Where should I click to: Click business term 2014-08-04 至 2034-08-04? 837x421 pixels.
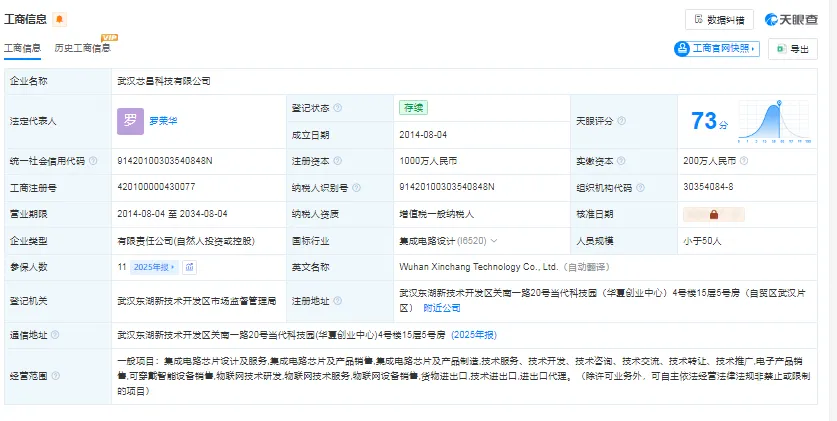click(172, 213)
